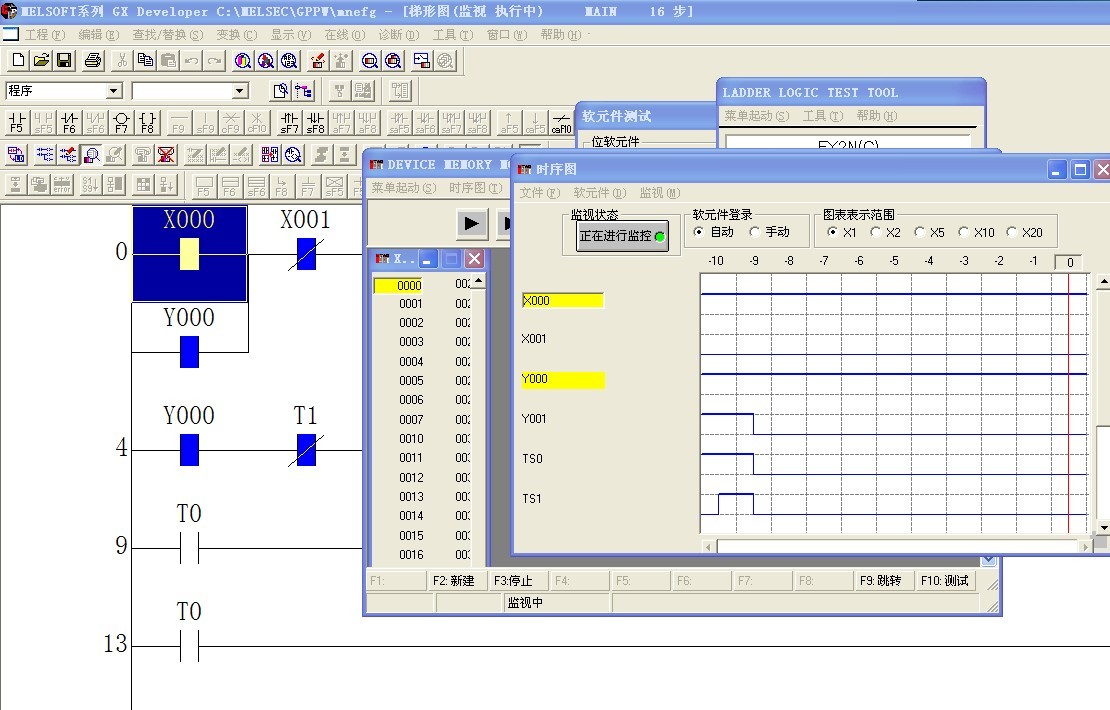Click the Save project floppy icon
The width and height of the screenshot is (1110, 710).
(x=64, y=61)
